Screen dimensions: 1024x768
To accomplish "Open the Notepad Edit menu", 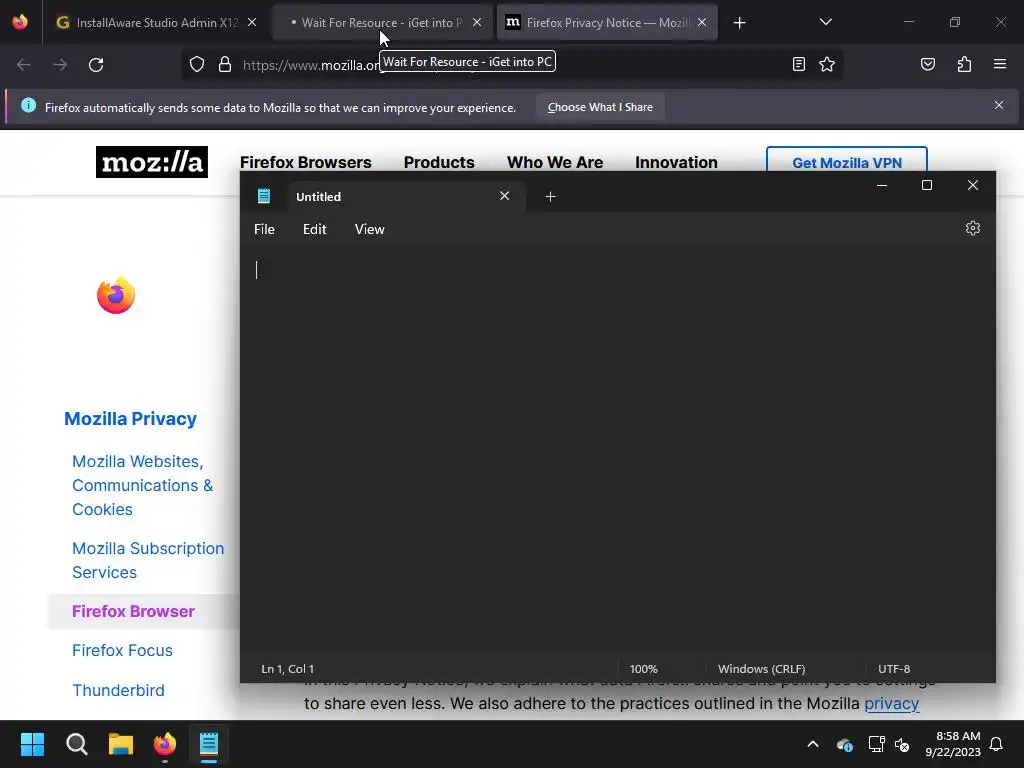I will 314,229.
